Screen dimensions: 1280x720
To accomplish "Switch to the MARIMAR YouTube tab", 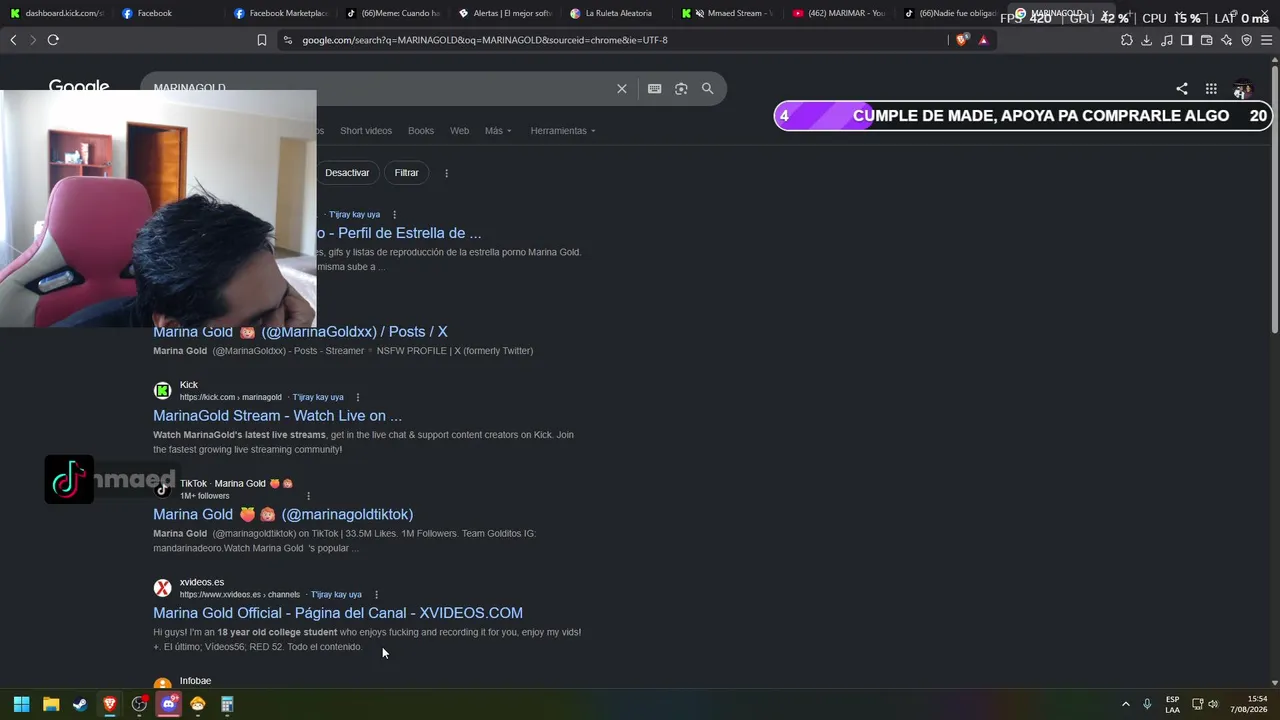I will [839, 14].
